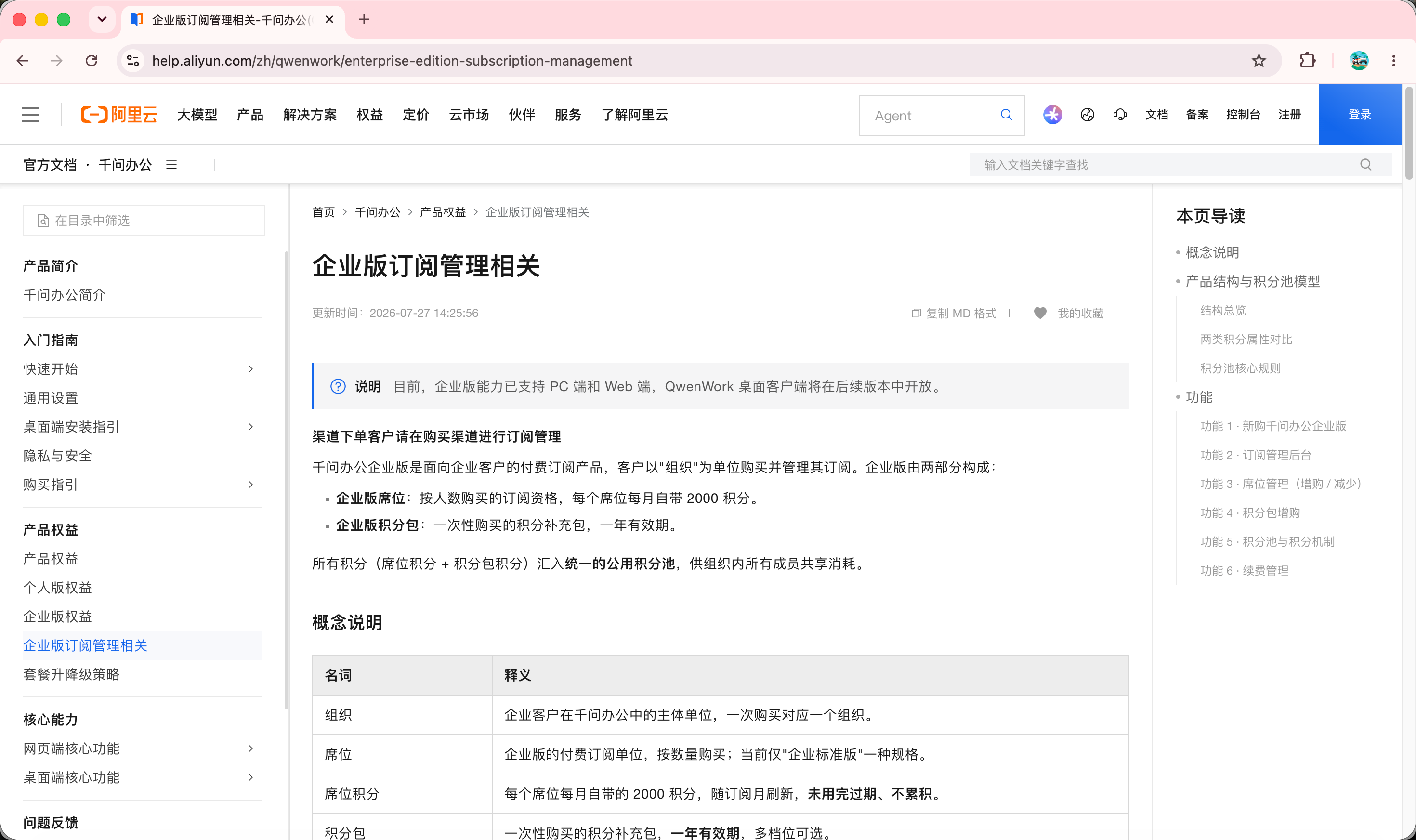The width and height of the screenshot is (1416, 840).
Task: Open the 服务 top navigation menu
Action: point(568,115)
